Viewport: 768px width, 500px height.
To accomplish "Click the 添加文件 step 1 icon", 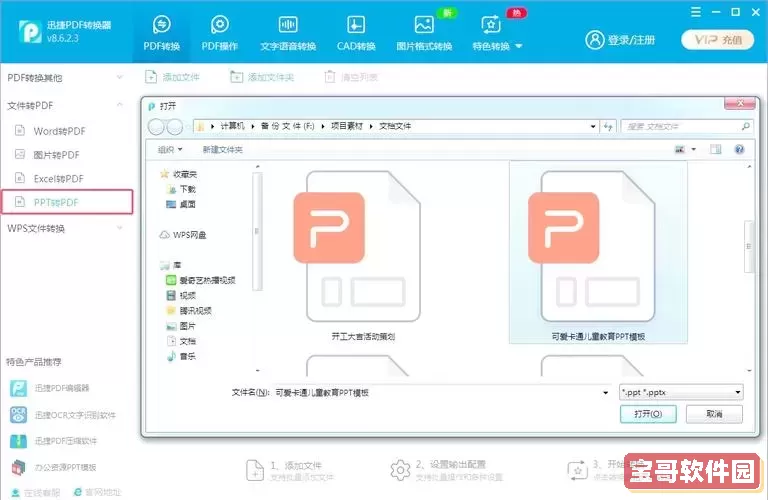I will pyautogui.click(x=255, y=470).
